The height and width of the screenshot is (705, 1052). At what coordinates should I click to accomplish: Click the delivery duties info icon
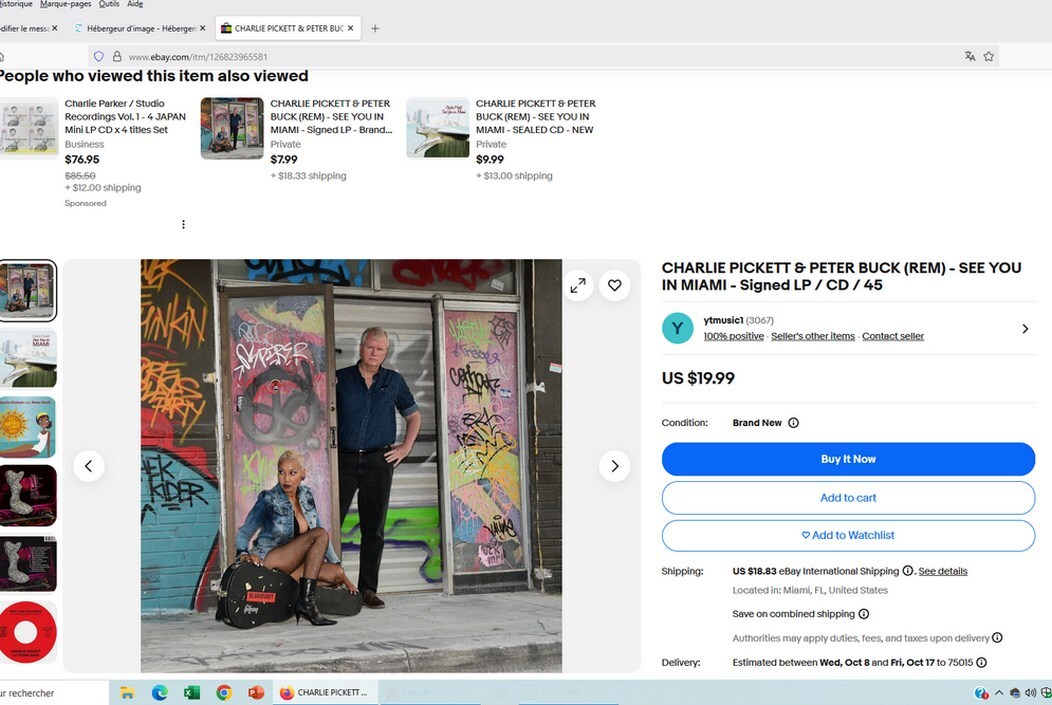pos(996,637)
